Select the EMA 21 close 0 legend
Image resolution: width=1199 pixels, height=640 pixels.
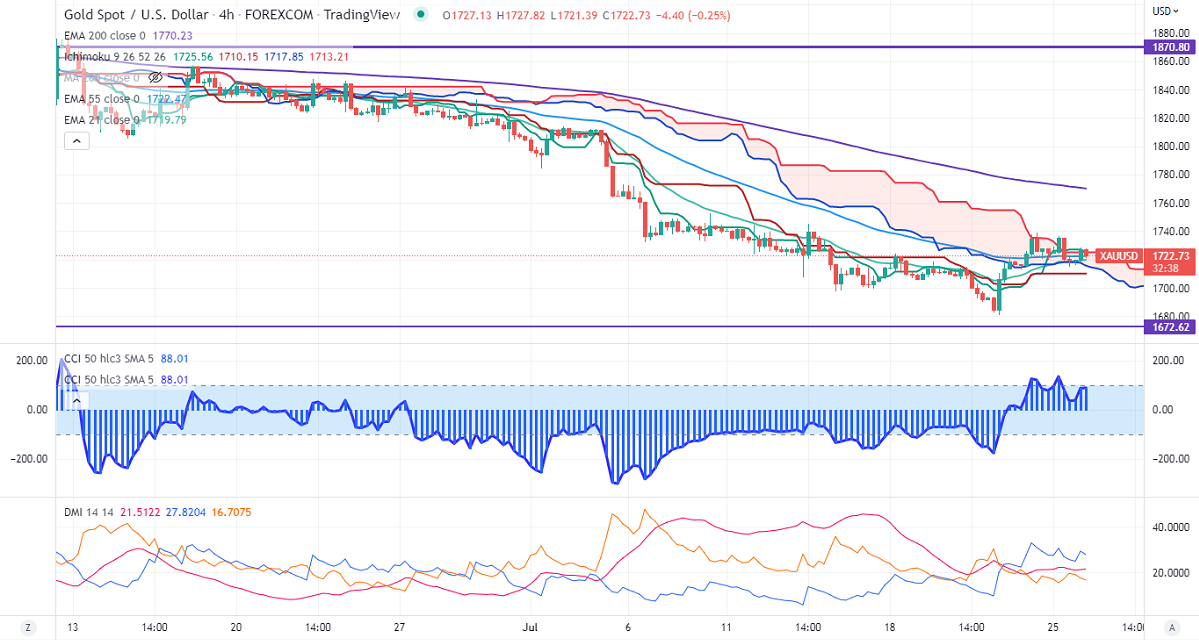(102, 119)
